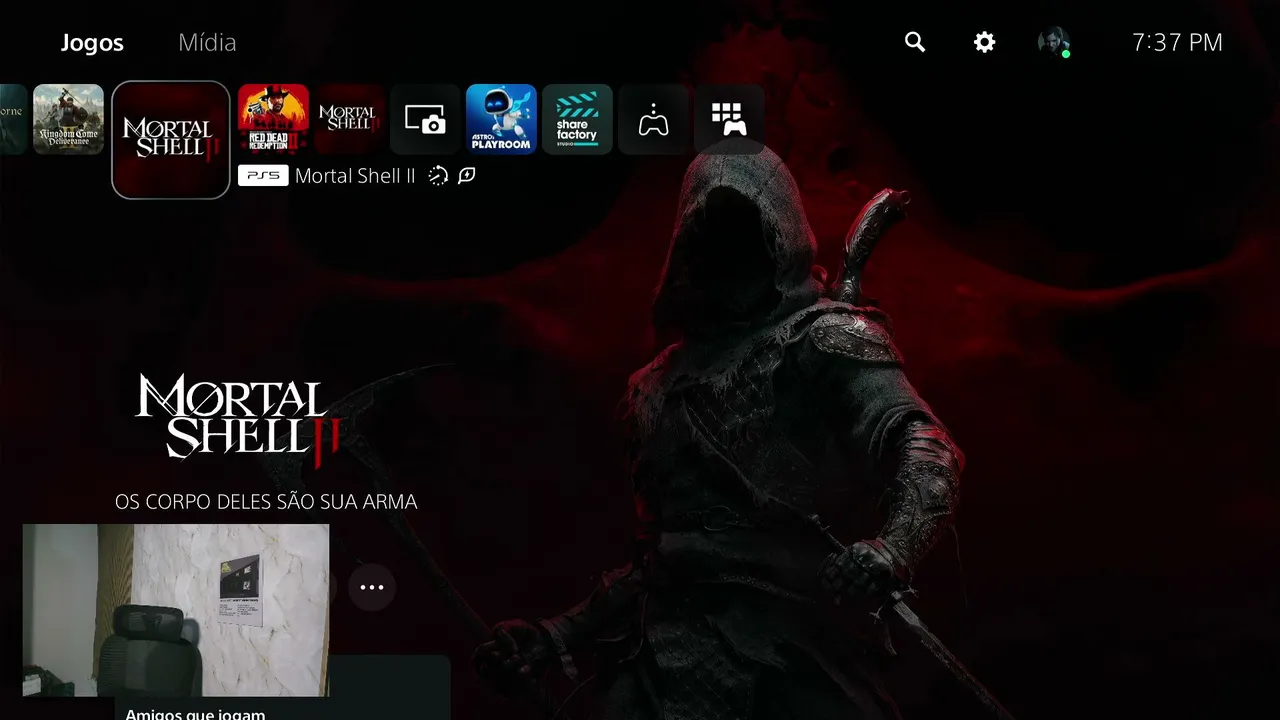Launch Astro's Playroom tile

(x=501, y=119)
